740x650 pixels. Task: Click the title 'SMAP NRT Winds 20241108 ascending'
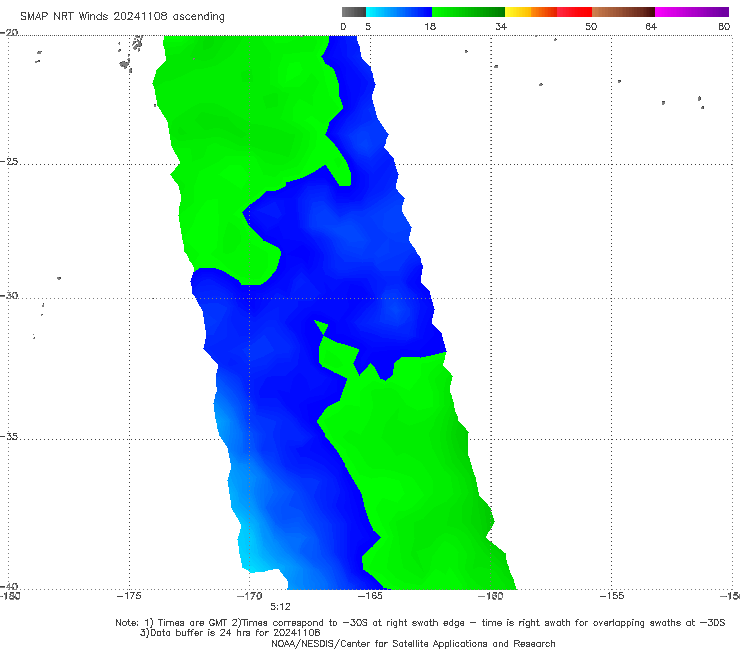(x=122, y=17)
